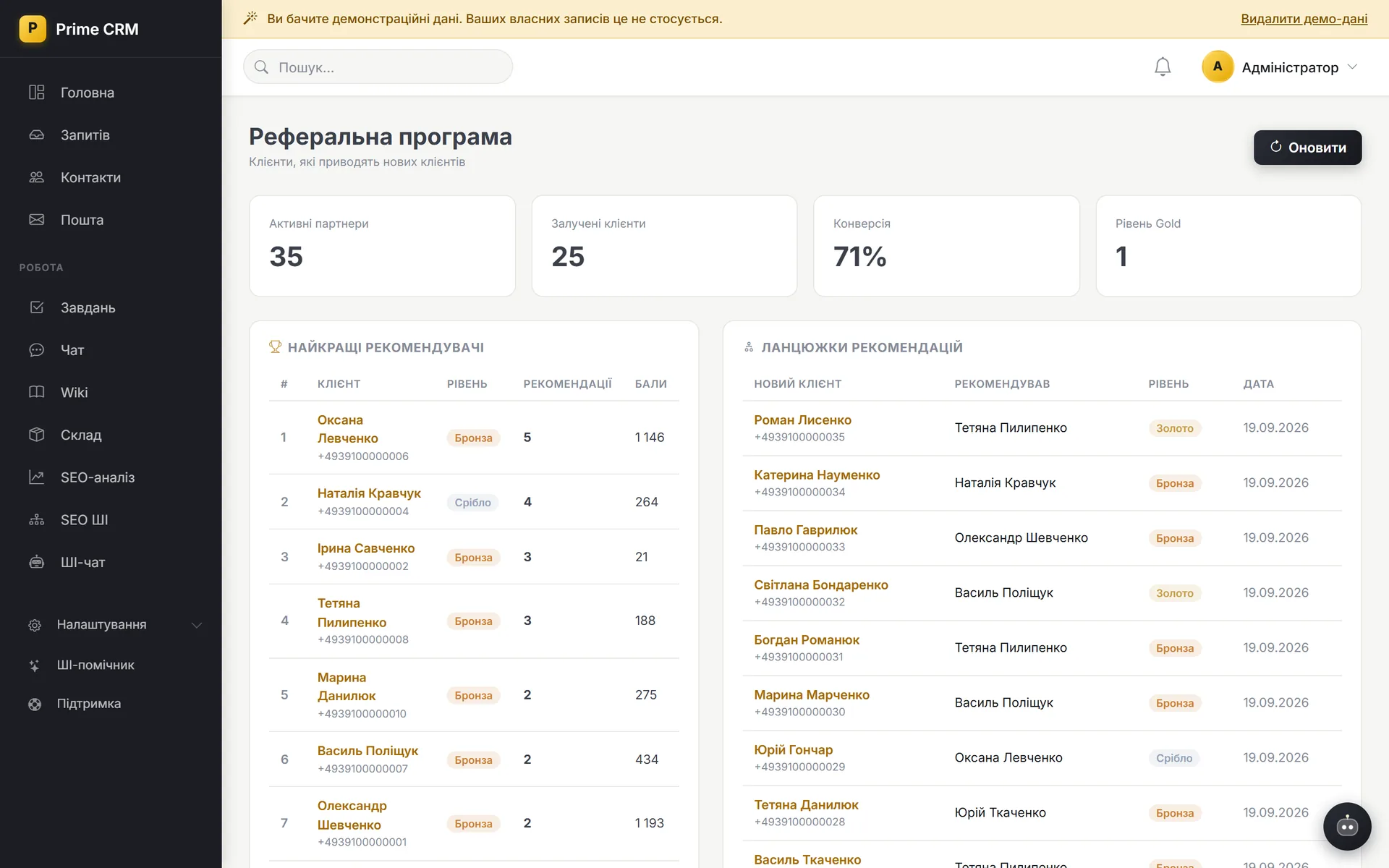Click the administrator avatar circle
The image size is (1389, 868).
pyautogui.click(x=1218, y=67)
